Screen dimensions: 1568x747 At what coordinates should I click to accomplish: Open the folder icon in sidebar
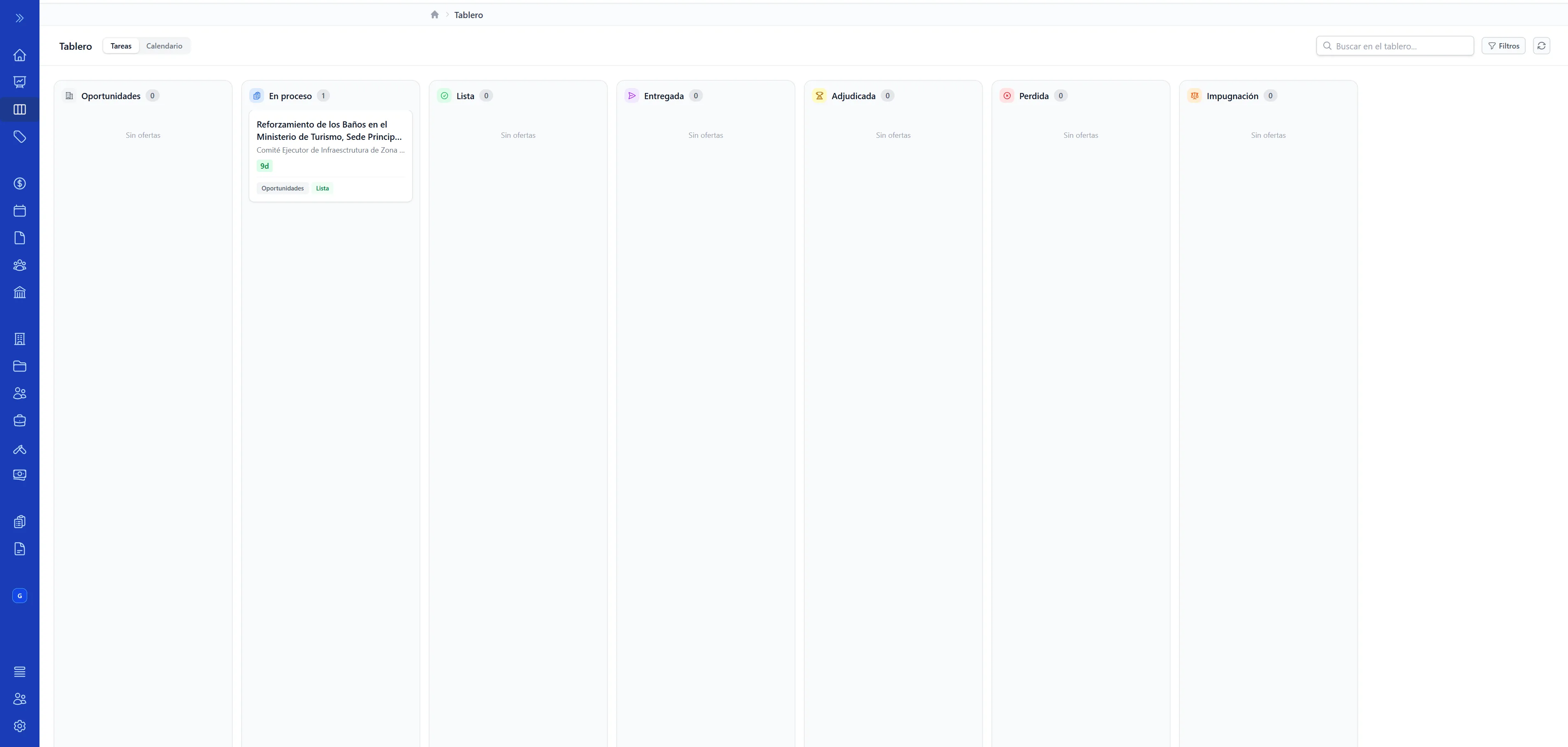(19, 366)
